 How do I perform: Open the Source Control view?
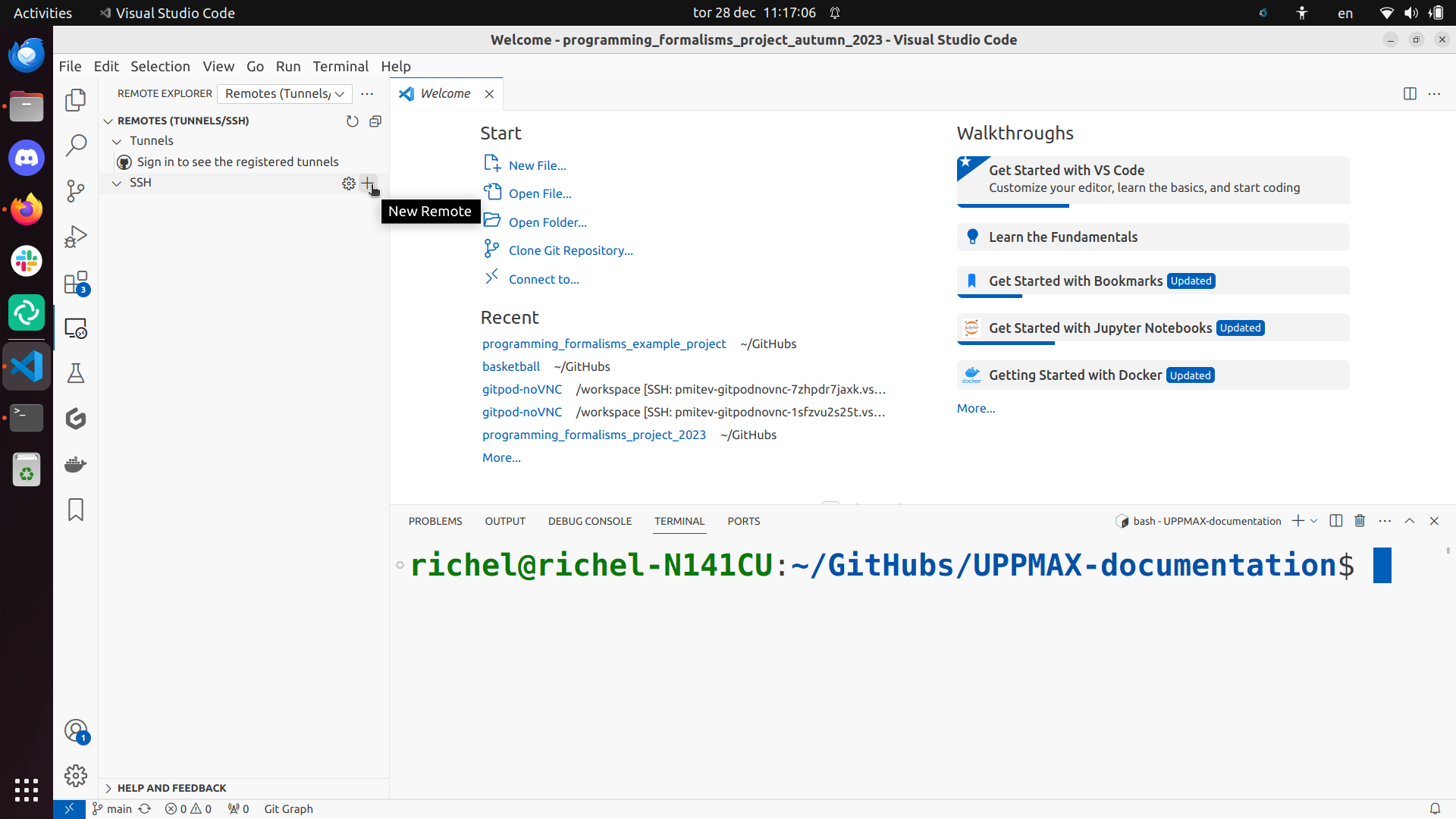tap(76, 191)
